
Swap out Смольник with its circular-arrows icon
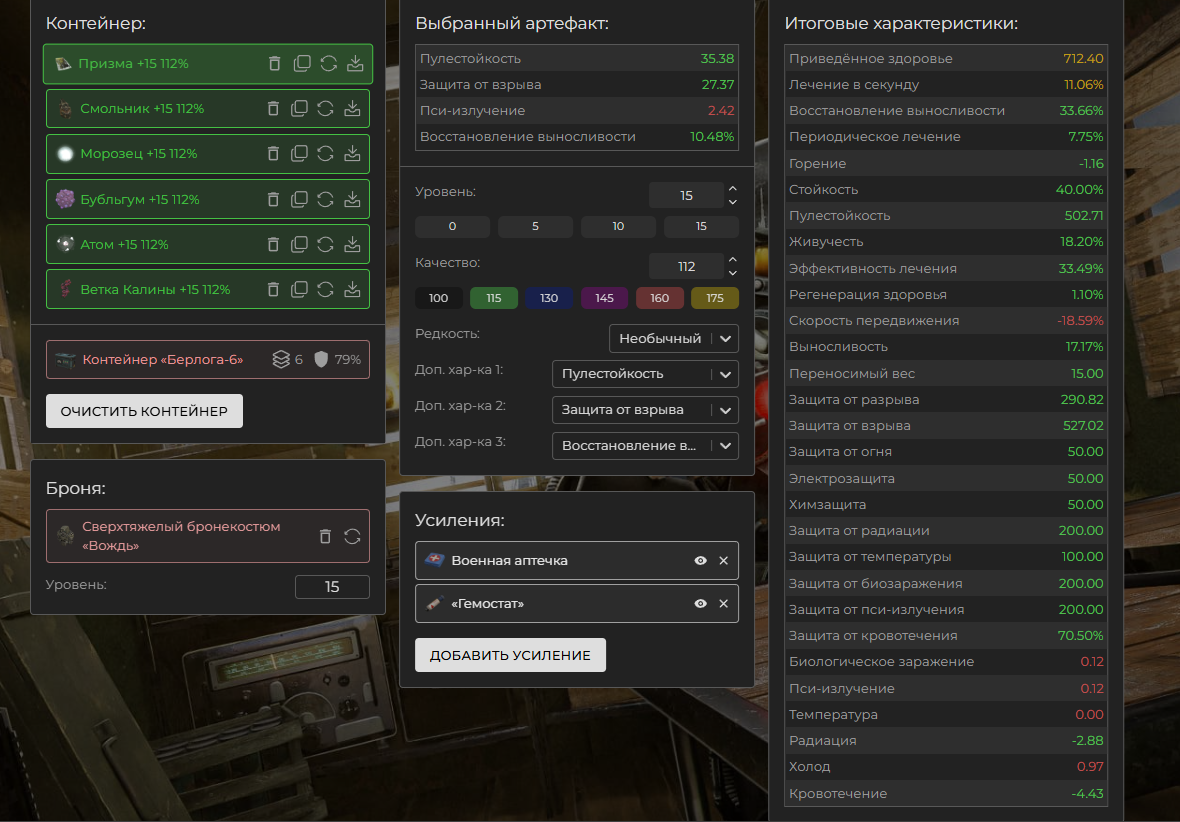[325, 108]
